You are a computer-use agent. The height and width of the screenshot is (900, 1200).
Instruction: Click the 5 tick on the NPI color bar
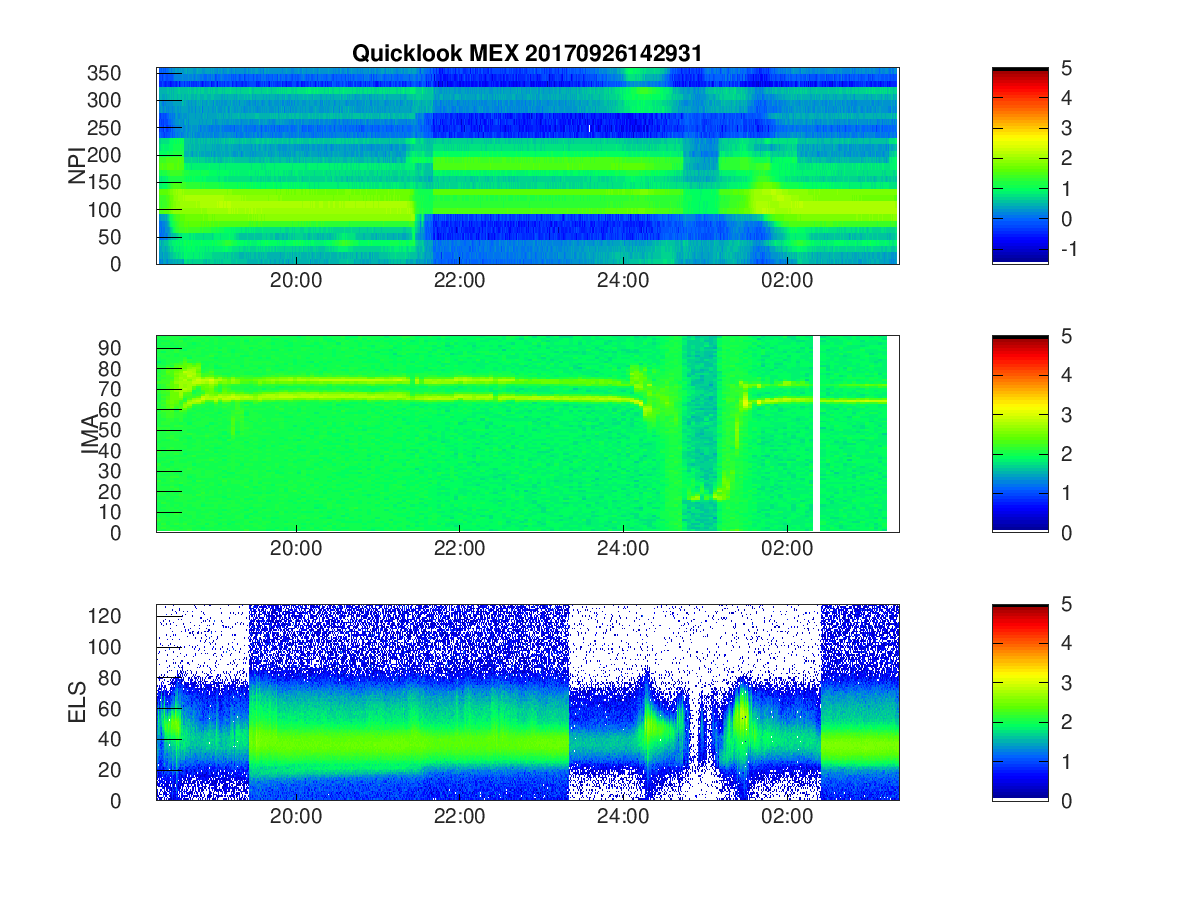(x=1066, y=69)
